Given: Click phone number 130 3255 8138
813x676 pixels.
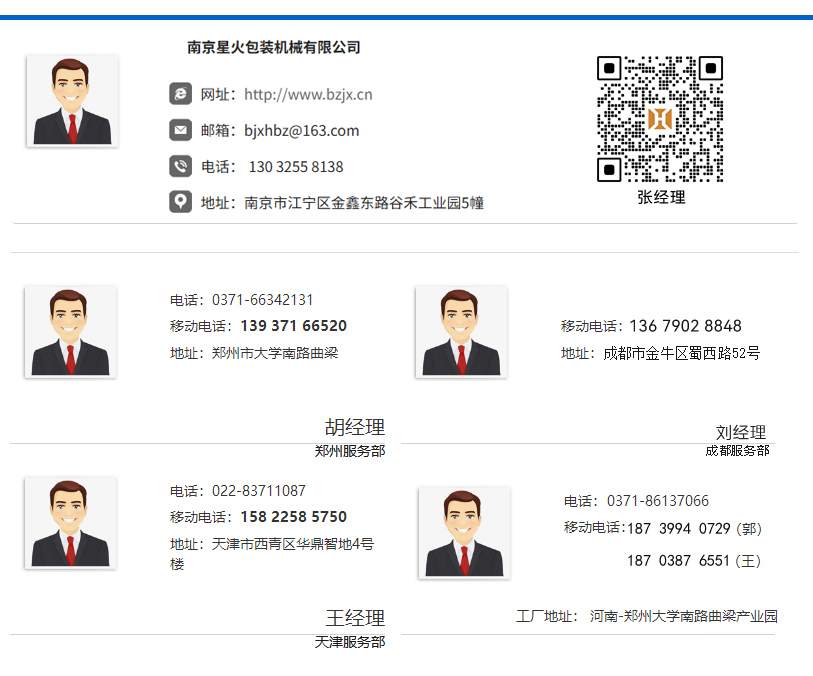Looking at the screenshot, I should pyautogui.click(x=296, y=167).
